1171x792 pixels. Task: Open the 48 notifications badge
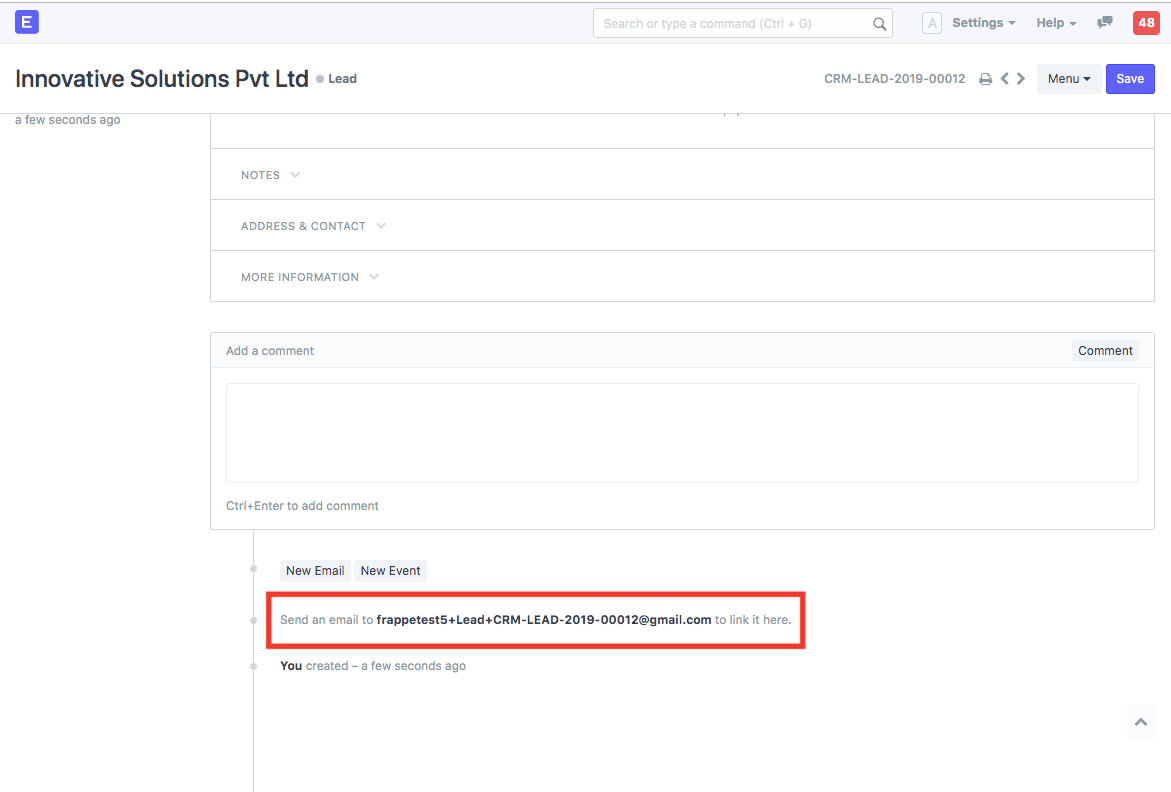(1145, 23)
